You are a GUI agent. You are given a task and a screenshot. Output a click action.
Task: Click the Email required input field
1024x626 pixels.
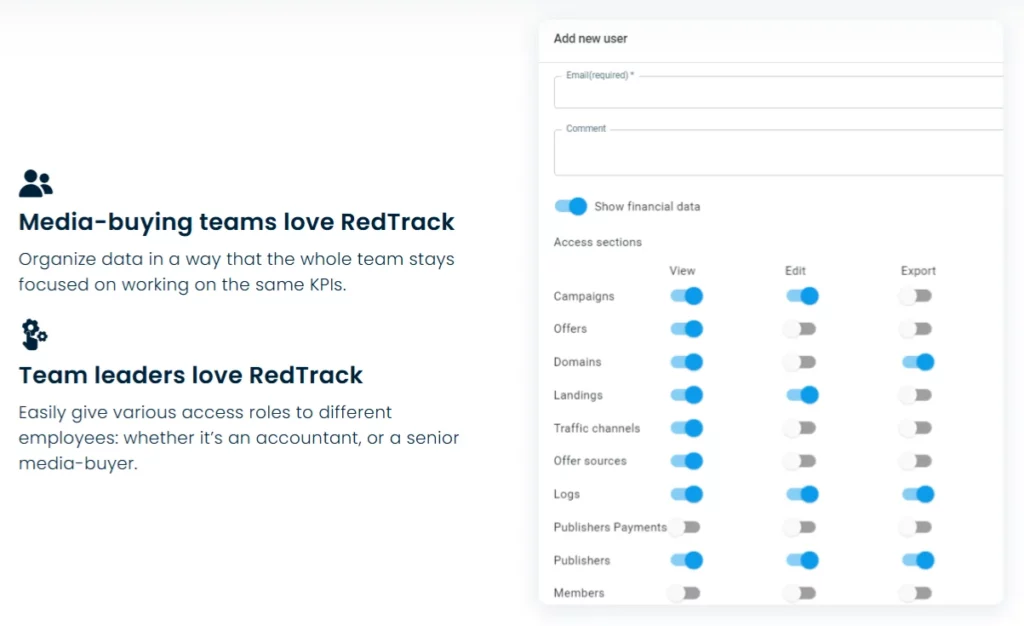click(x=778, y=91)
